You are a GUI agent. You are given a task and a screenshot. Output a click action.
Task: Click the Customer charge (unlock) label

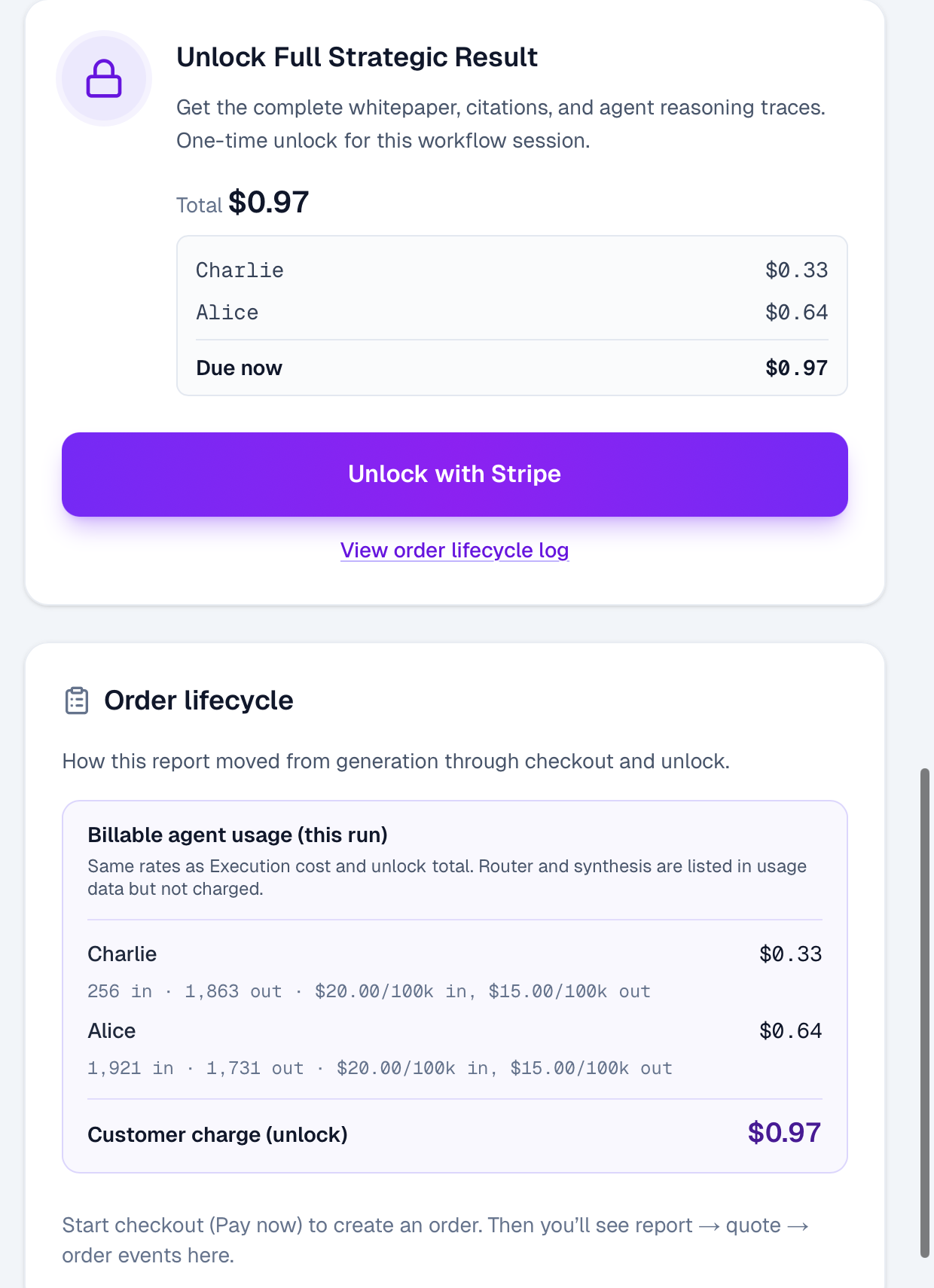pyautogui.click(x=218, y=1135)
